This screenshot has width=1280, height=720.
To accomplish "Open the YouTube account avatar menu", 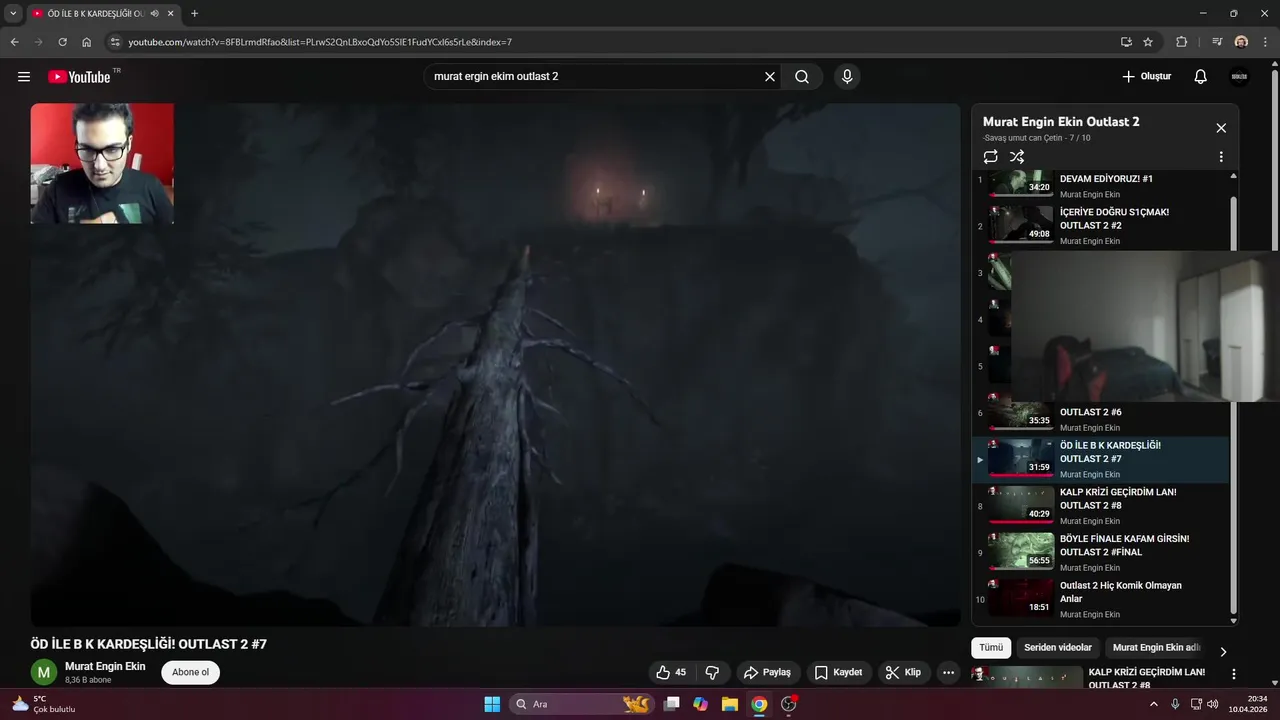I will point(1240,77).
